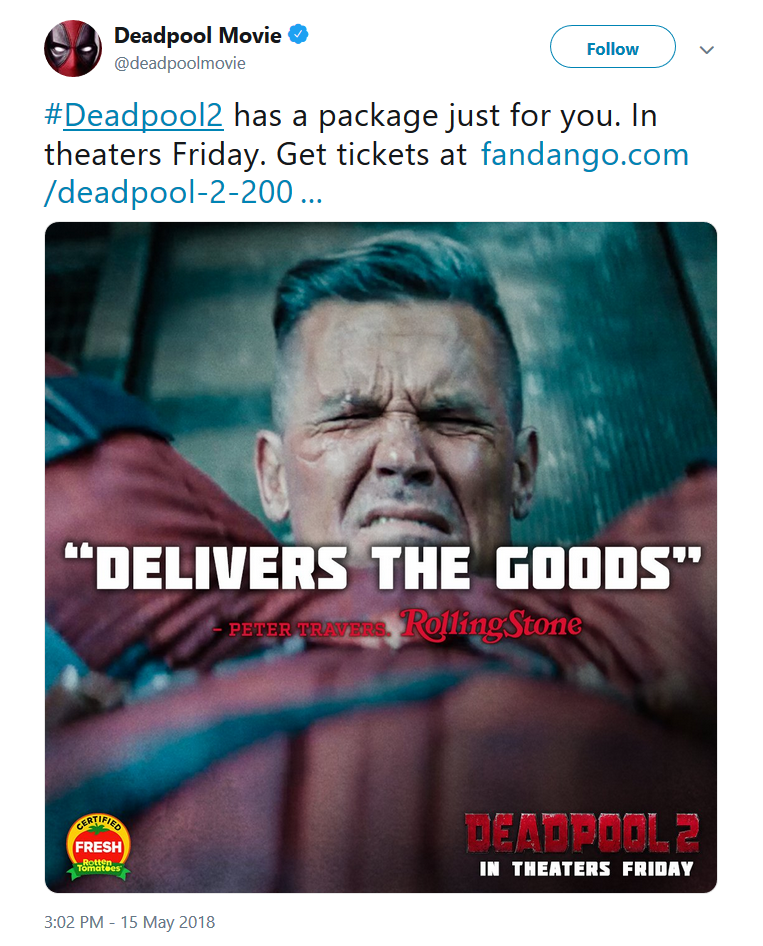Viewport: 763px width, 946px height.
Task: Open the tweet options chevron menu
Action: (706, 49)
